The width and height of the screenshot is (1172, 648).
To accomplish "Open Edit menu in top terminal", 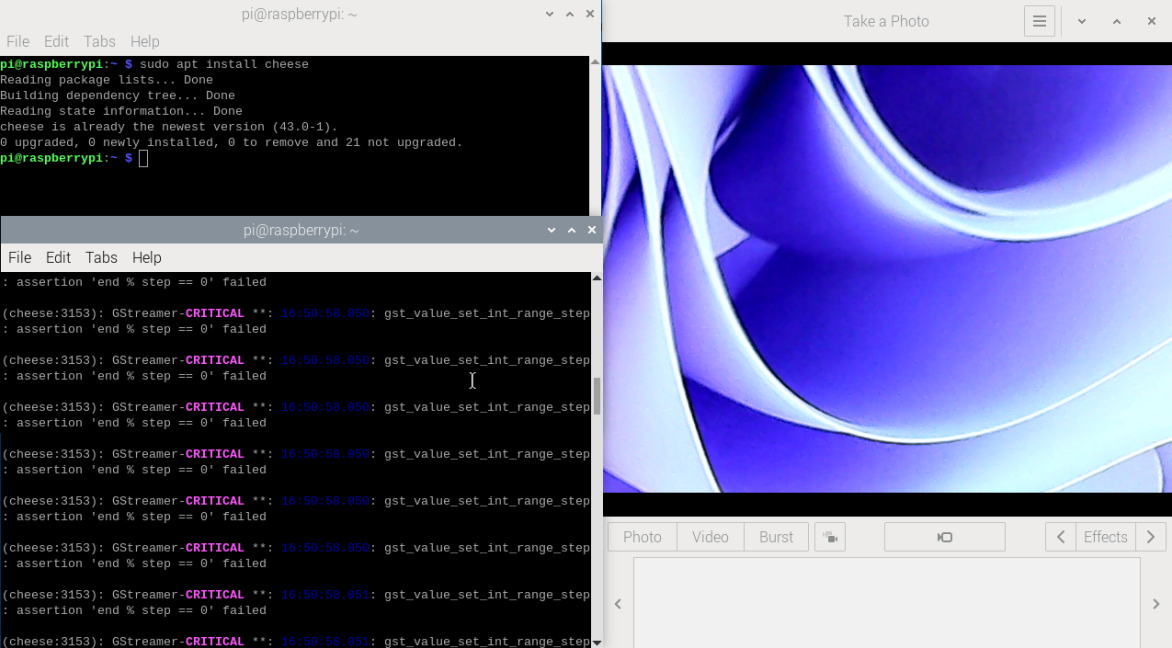I will pyautogui.click(x=56, y=42).
